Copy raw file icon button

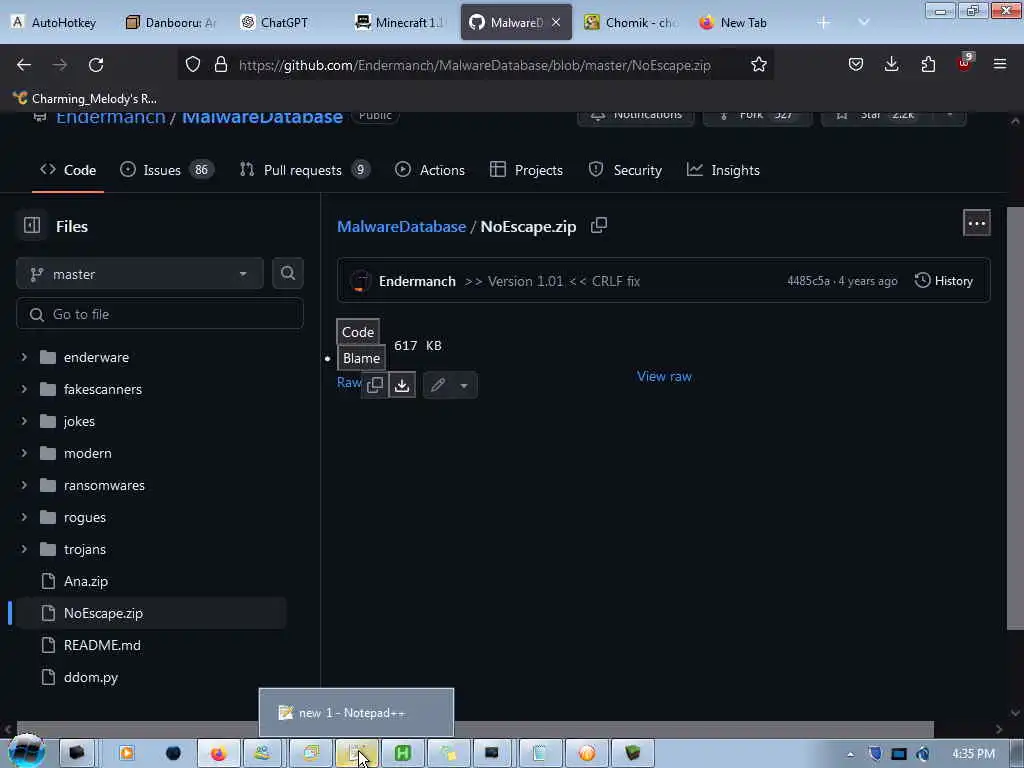pyautogui.click(x=375, y=385)
